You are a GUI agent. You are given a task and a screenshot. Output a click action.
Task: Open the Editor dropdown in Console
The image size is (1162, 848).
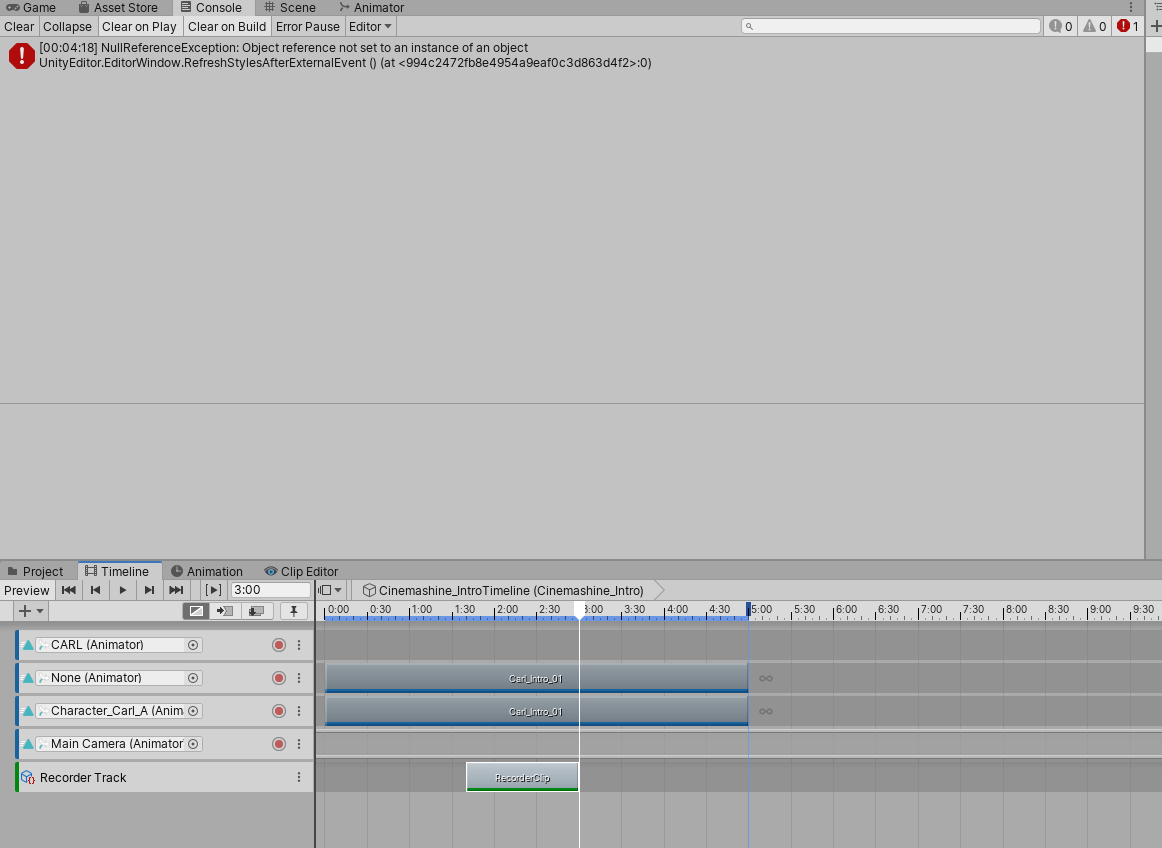click(x=370, y=26)
